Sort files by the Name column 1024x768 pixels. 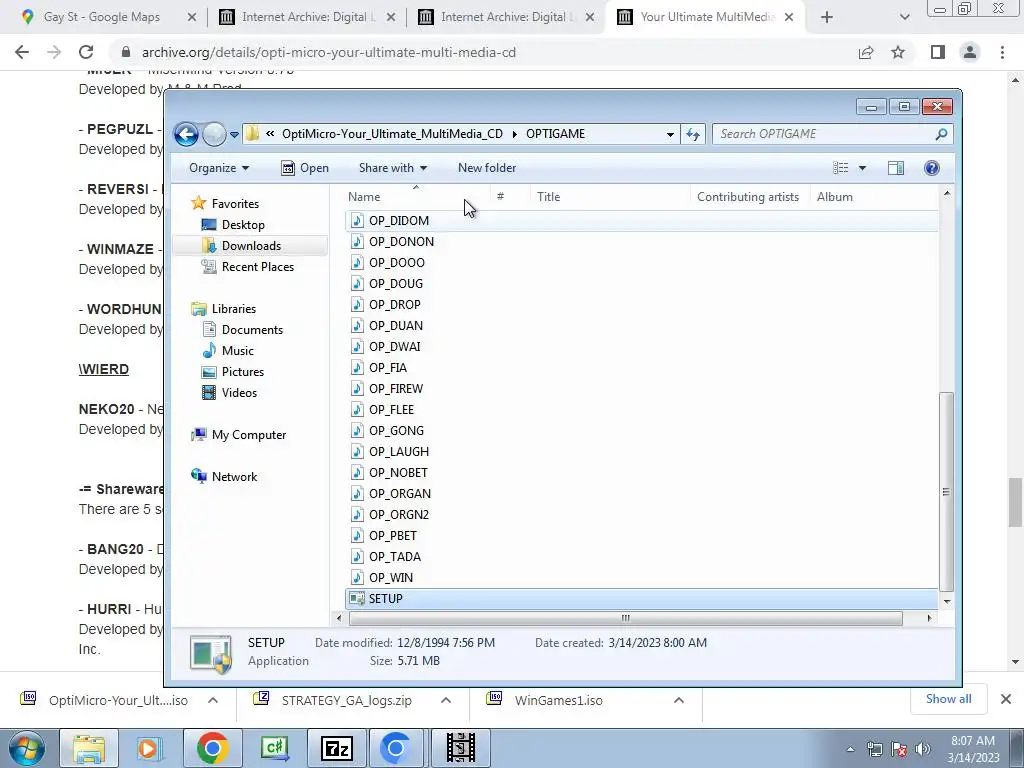coord(417,197)
